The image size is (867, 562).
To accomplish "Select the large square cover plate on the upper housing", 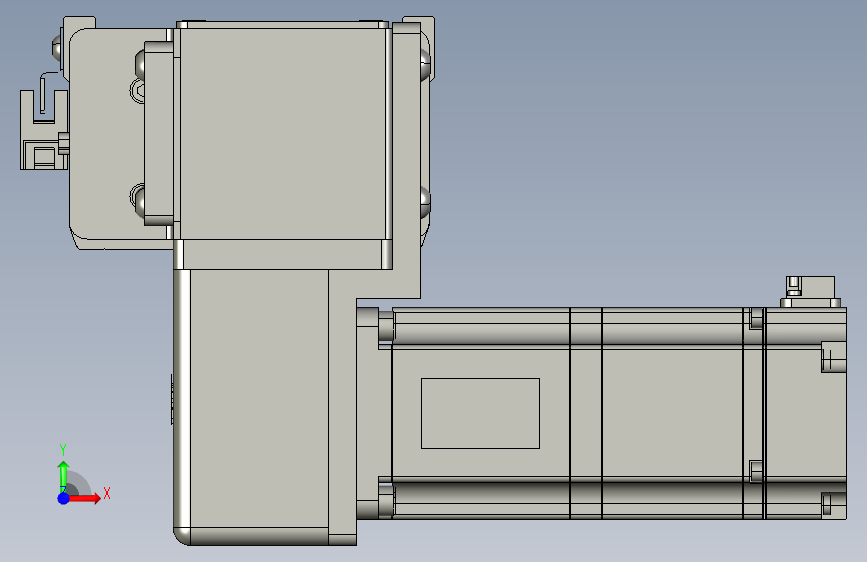I will (283, 133).
